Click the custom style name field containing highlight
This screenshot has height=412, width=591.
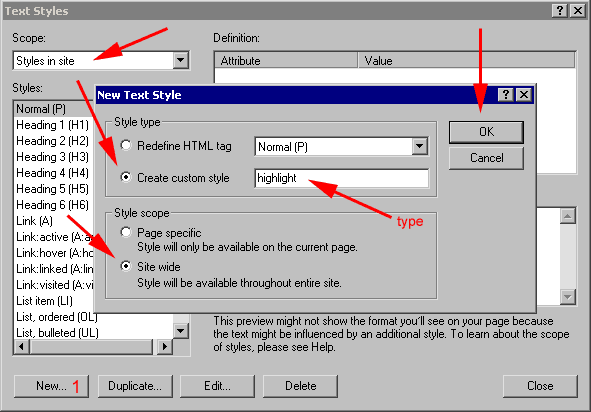pos(341,178)
